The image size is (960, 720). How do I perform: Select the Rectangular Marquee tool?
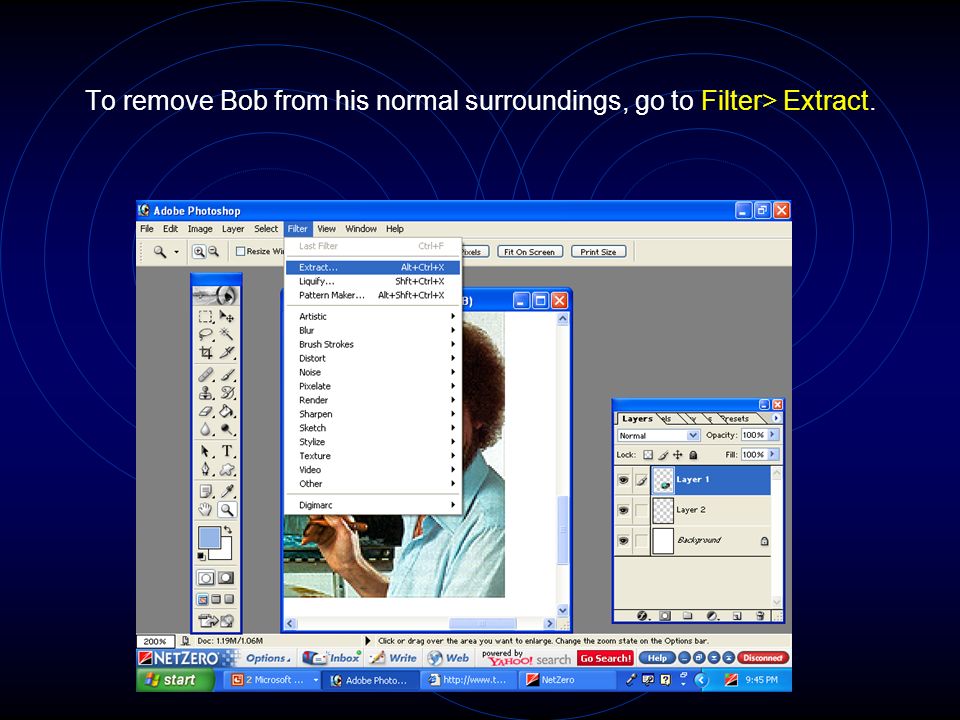click(x=206, y=317)
